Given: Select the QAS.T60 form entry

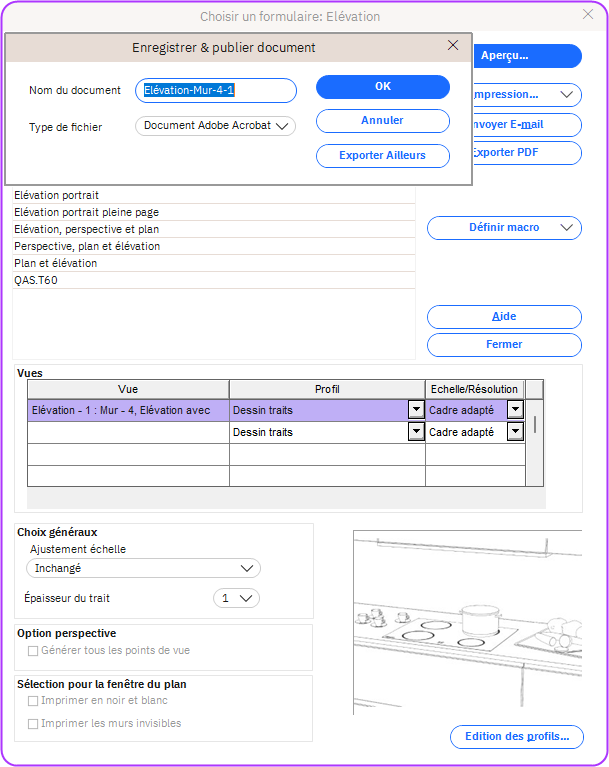Looking at the screenshot, I should click(x=36, y=281).
